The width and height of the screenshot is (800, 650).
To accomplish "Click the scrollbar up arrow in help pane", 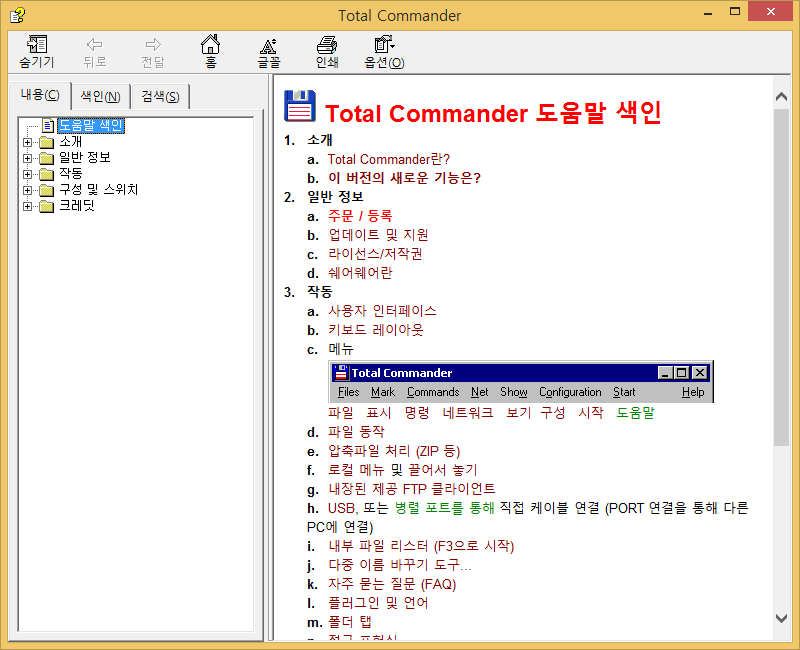I will (x=781, y=96).
